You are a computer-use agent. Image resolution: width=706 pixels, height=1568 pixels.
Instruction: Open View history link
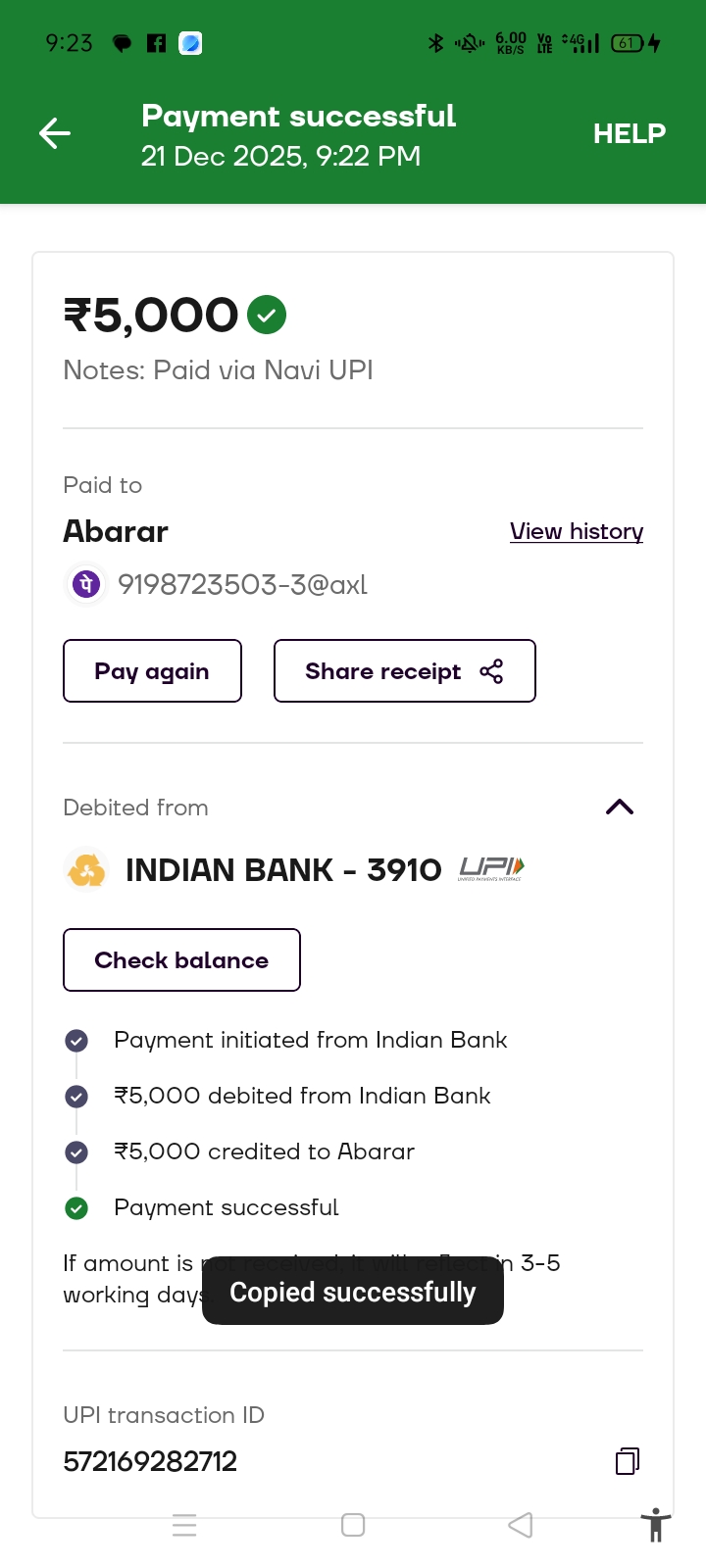[x=577, y=531]
